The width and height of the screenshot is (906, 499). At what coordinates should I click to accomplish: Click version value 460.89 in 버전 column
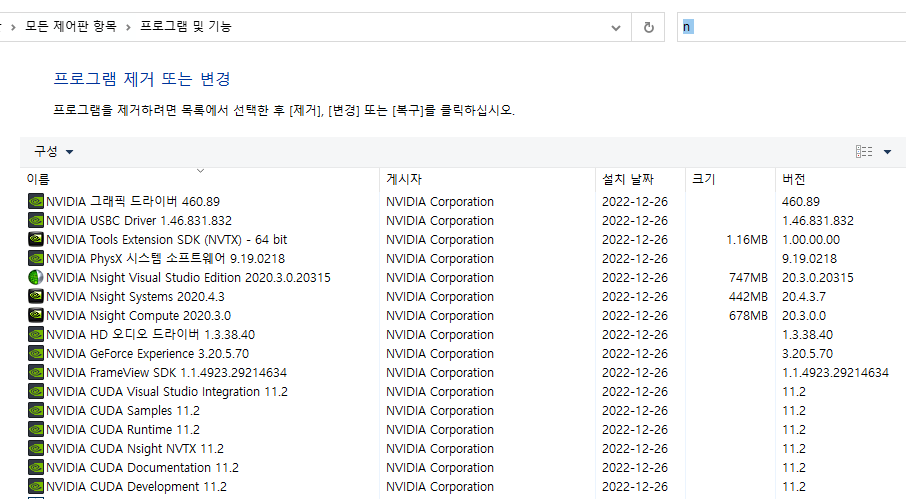point(801,202)
